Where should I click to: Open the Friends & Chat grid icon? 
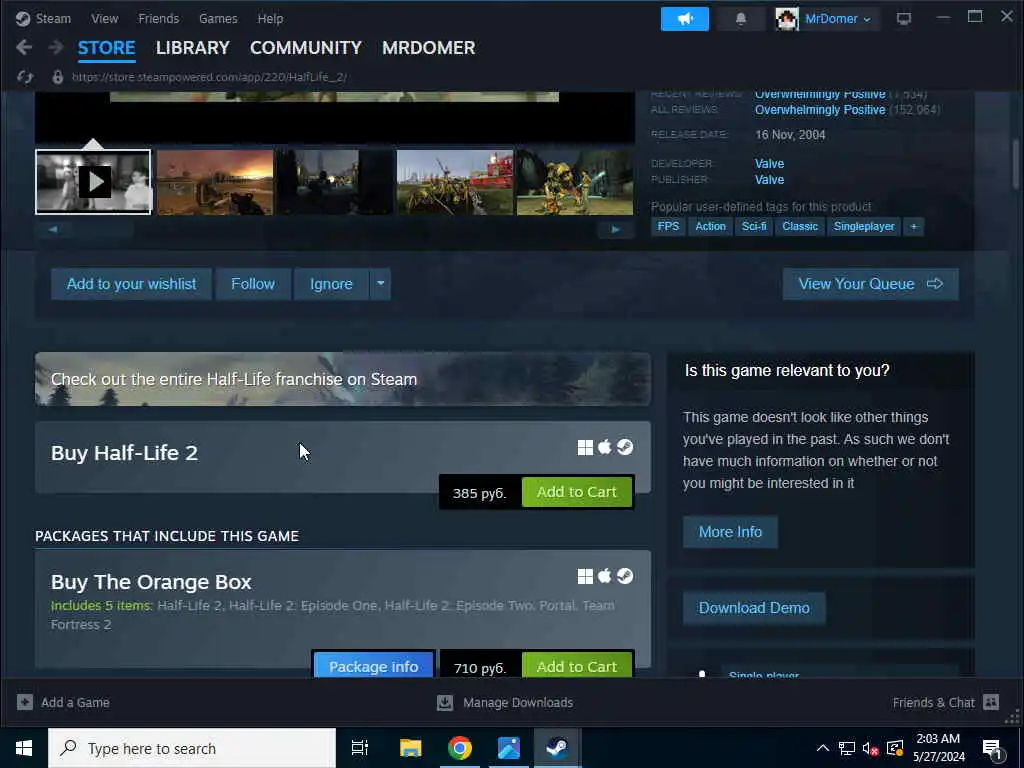tap(991, 702)
